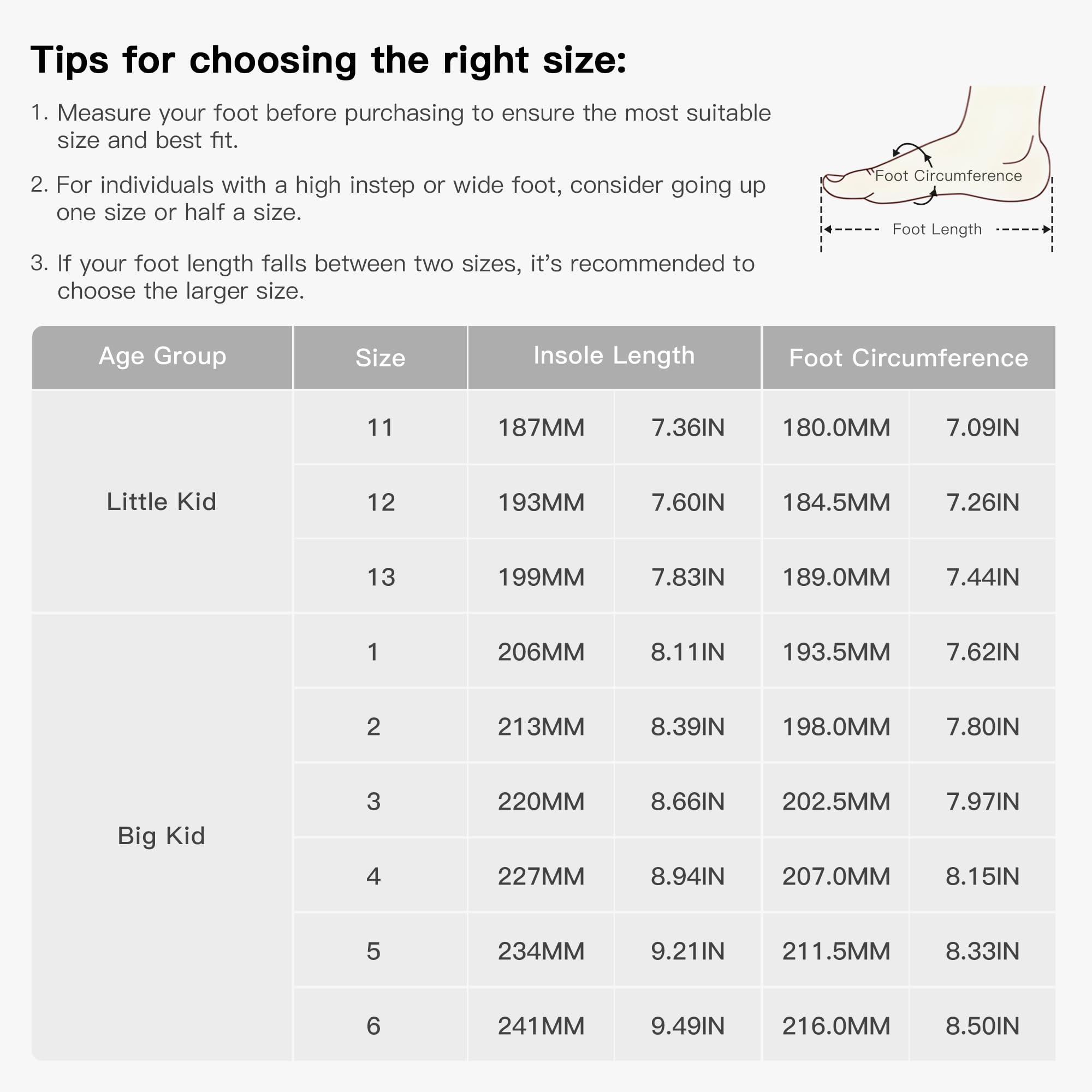
Task: Select the 227MM insole length cell
Action: coord(541,876)
